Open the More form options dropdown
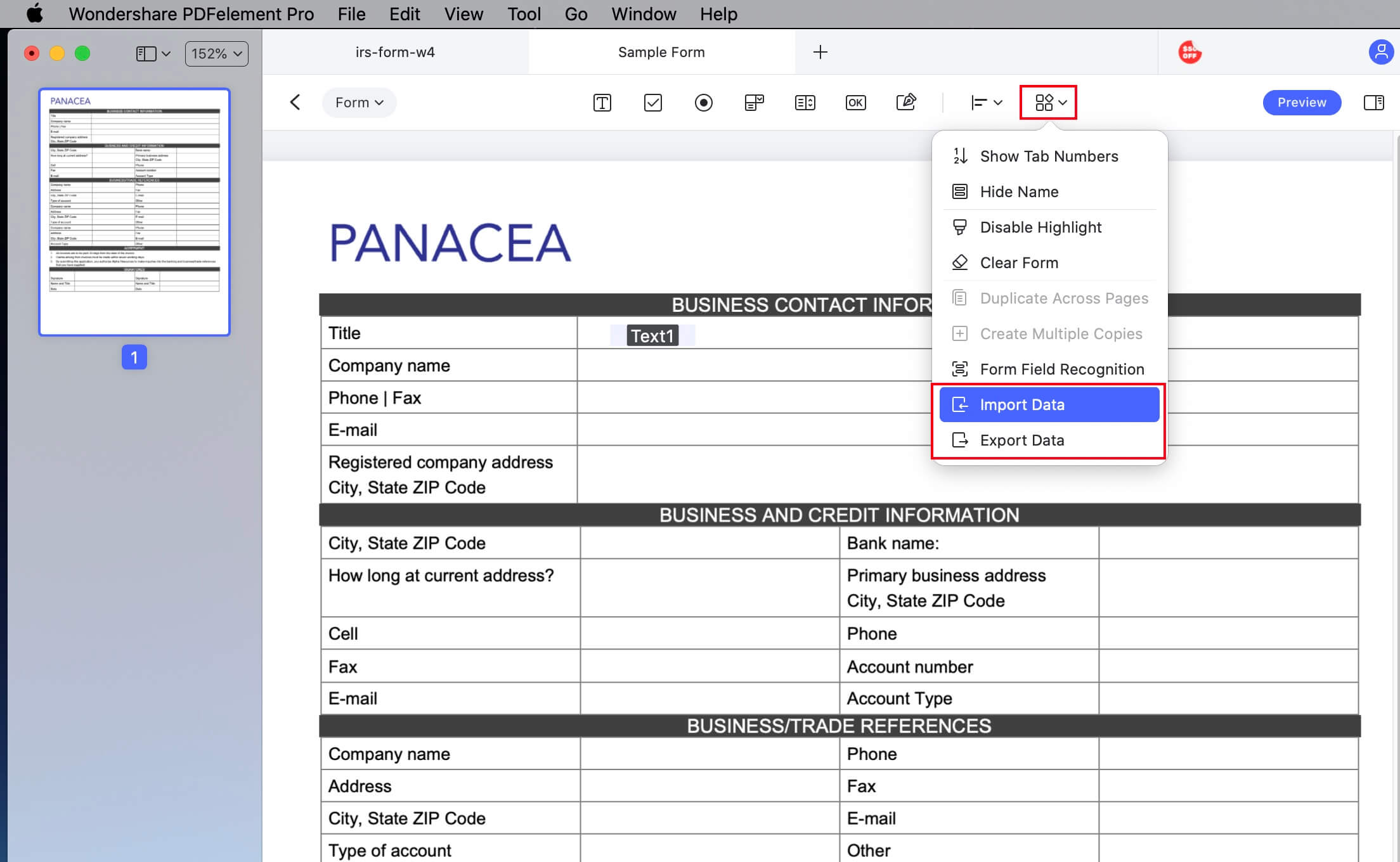 1050,103
